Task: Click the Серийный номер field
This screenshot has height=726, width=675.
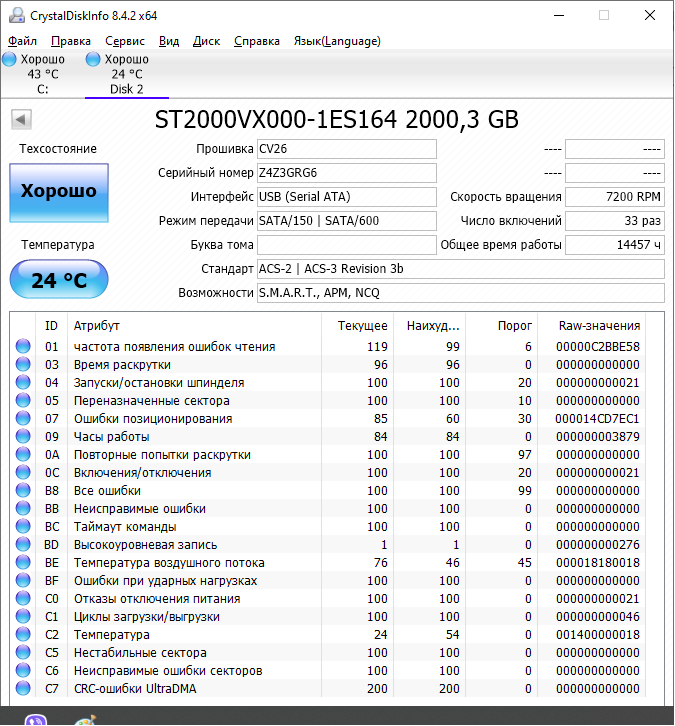Action: click(x=346, y=173)
